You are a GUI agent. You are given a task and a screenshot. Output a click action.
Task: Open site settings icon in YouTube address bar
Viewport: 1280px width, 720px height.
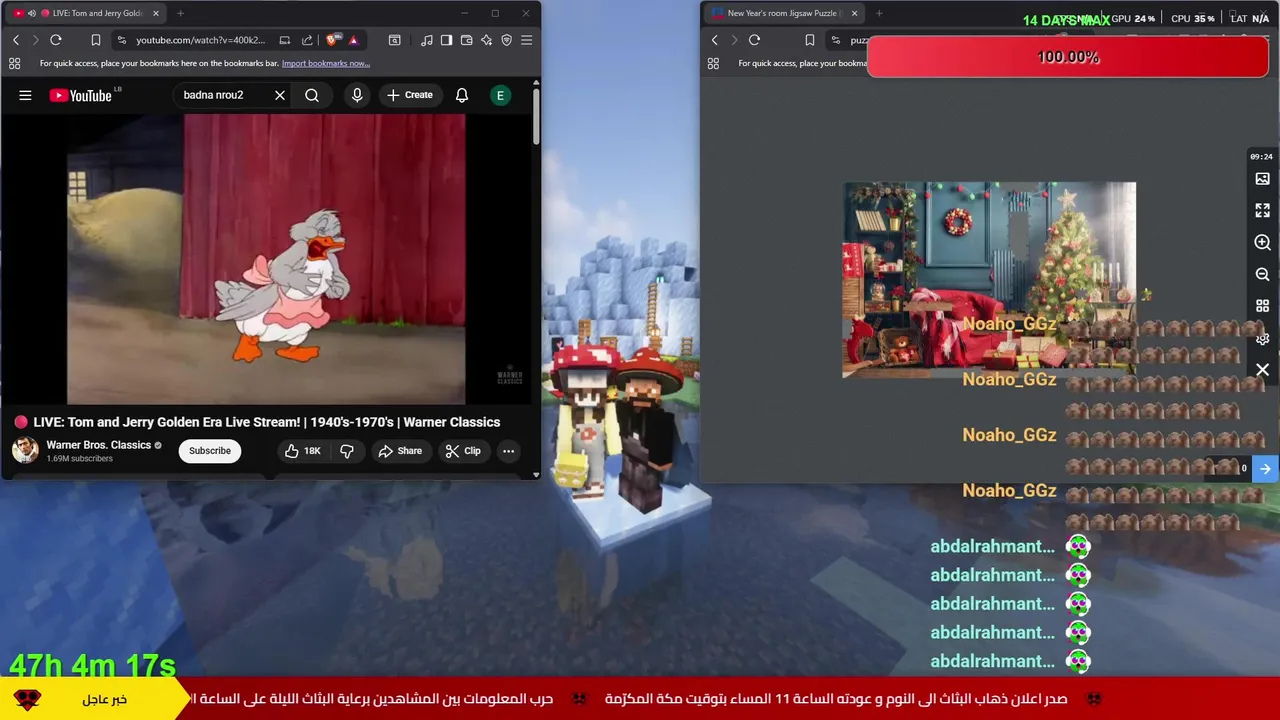(121, 40)
